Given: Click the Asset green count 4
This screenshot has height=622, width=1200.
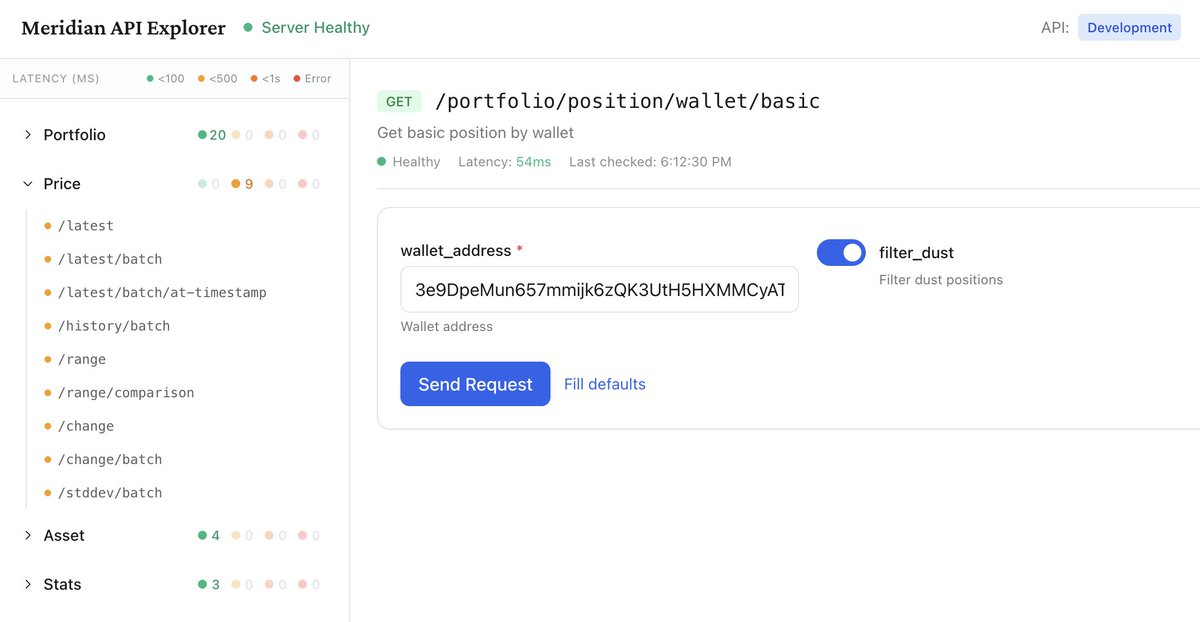Looking at the screenshot, I should pos(209,536).
